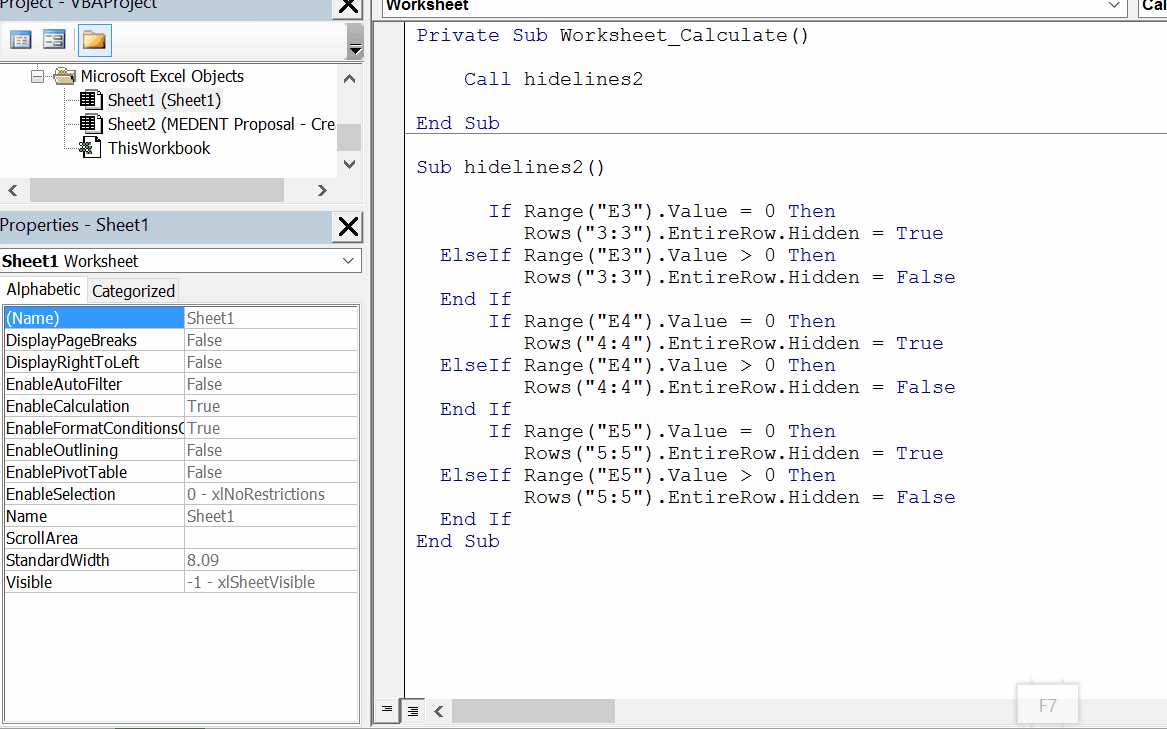Screen dimensions: 1167x729
Task: Click the Project toolbar overflow arrow
Action: coord(355,40)
